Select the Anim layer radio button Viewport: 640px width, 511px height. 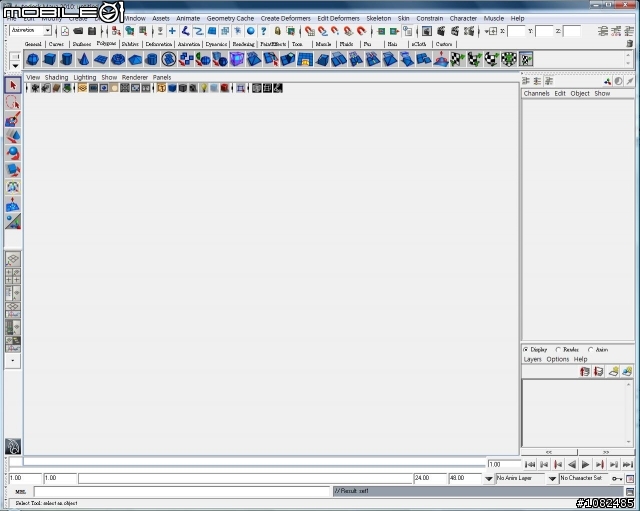tap(590, 350)
